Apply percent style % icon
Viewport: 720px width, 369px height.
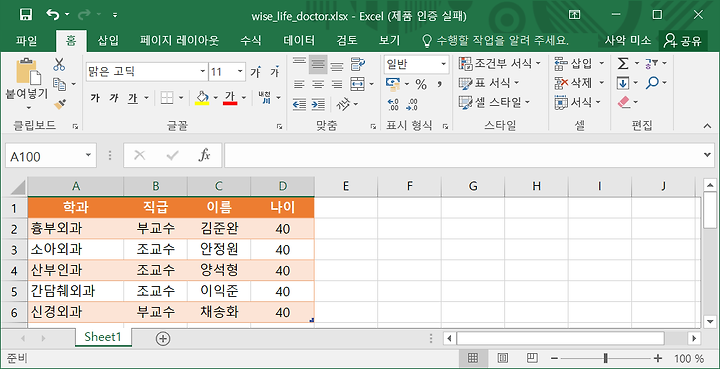(421, 84)
